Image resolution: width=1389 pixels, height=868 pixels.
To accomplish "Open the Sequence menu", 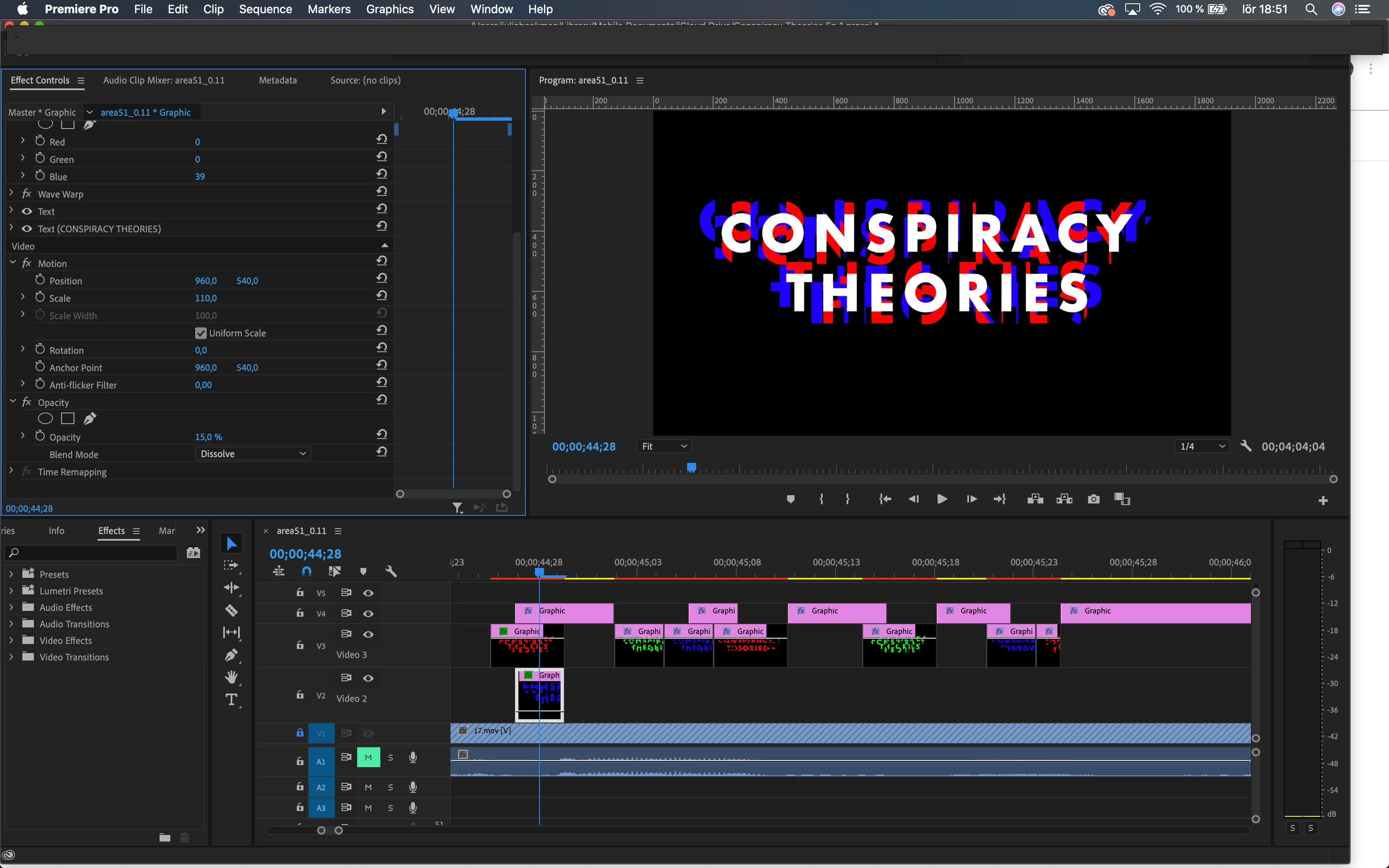I will pos(265,9).
